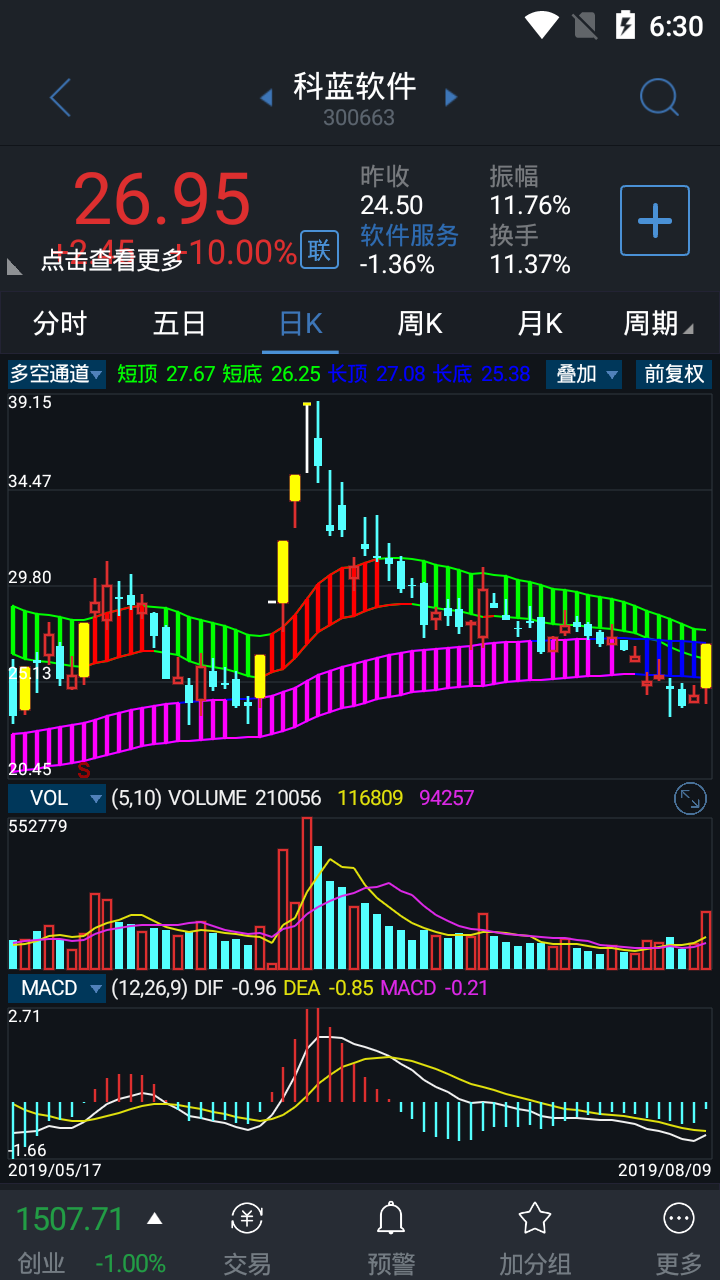This screenshot has width=720, height=1280.
Task: Switch to 月K tab
Action: coord(540,323)
